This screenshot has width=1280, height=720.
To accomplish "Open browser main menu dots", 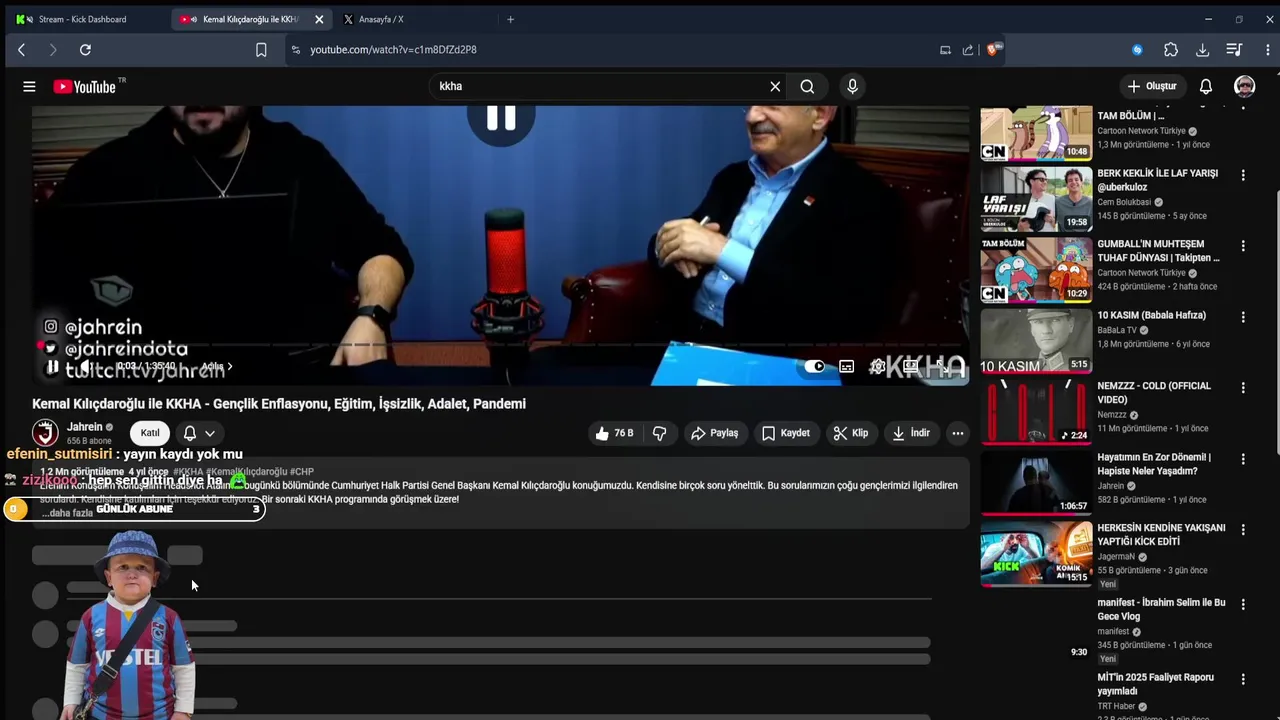I will [x=1267, y=50].
